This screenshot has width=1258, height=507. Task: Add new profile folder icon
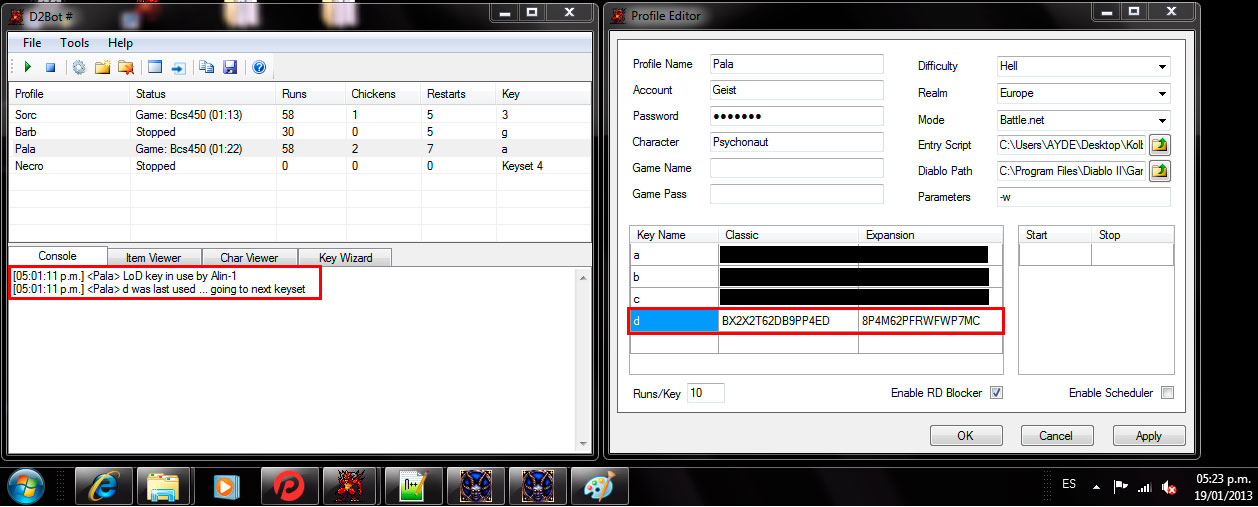point(102,67)
